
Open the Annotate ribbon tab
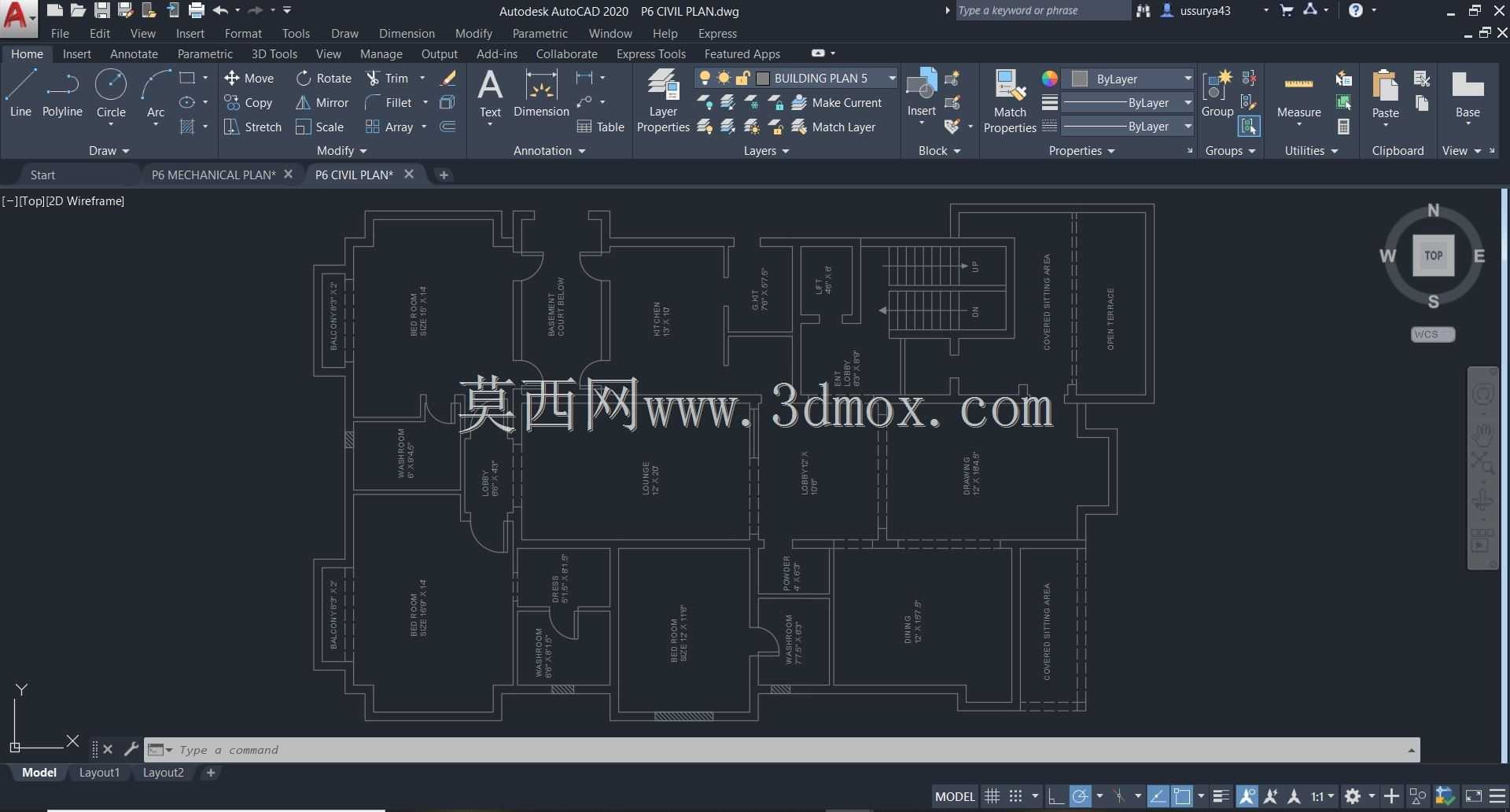click(x=134, y=53)
